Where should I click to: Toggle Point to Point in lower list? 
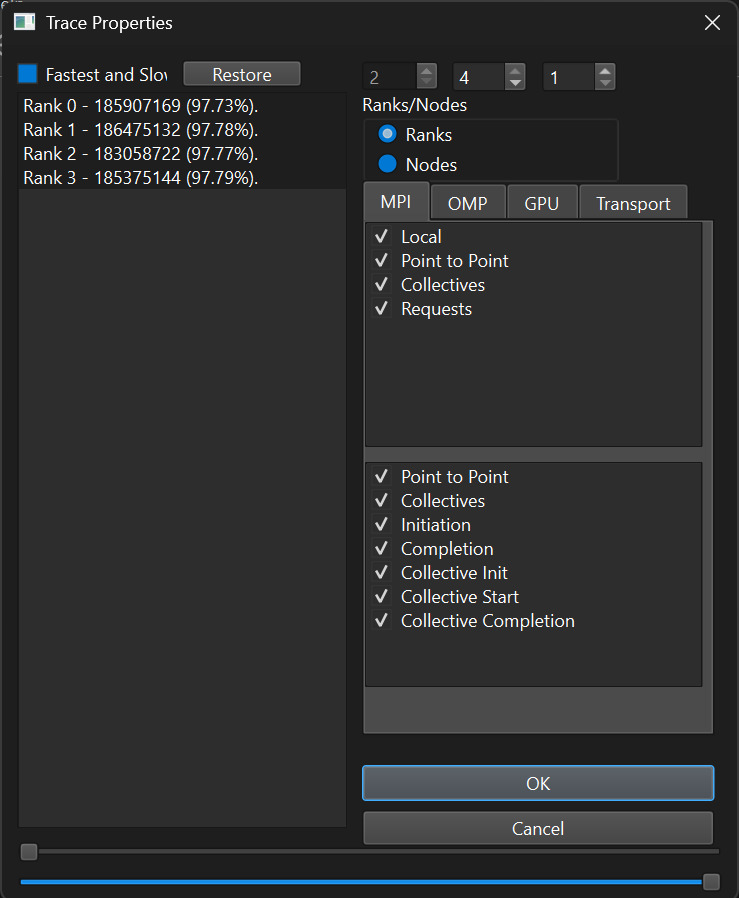click(x=381, y=476)
